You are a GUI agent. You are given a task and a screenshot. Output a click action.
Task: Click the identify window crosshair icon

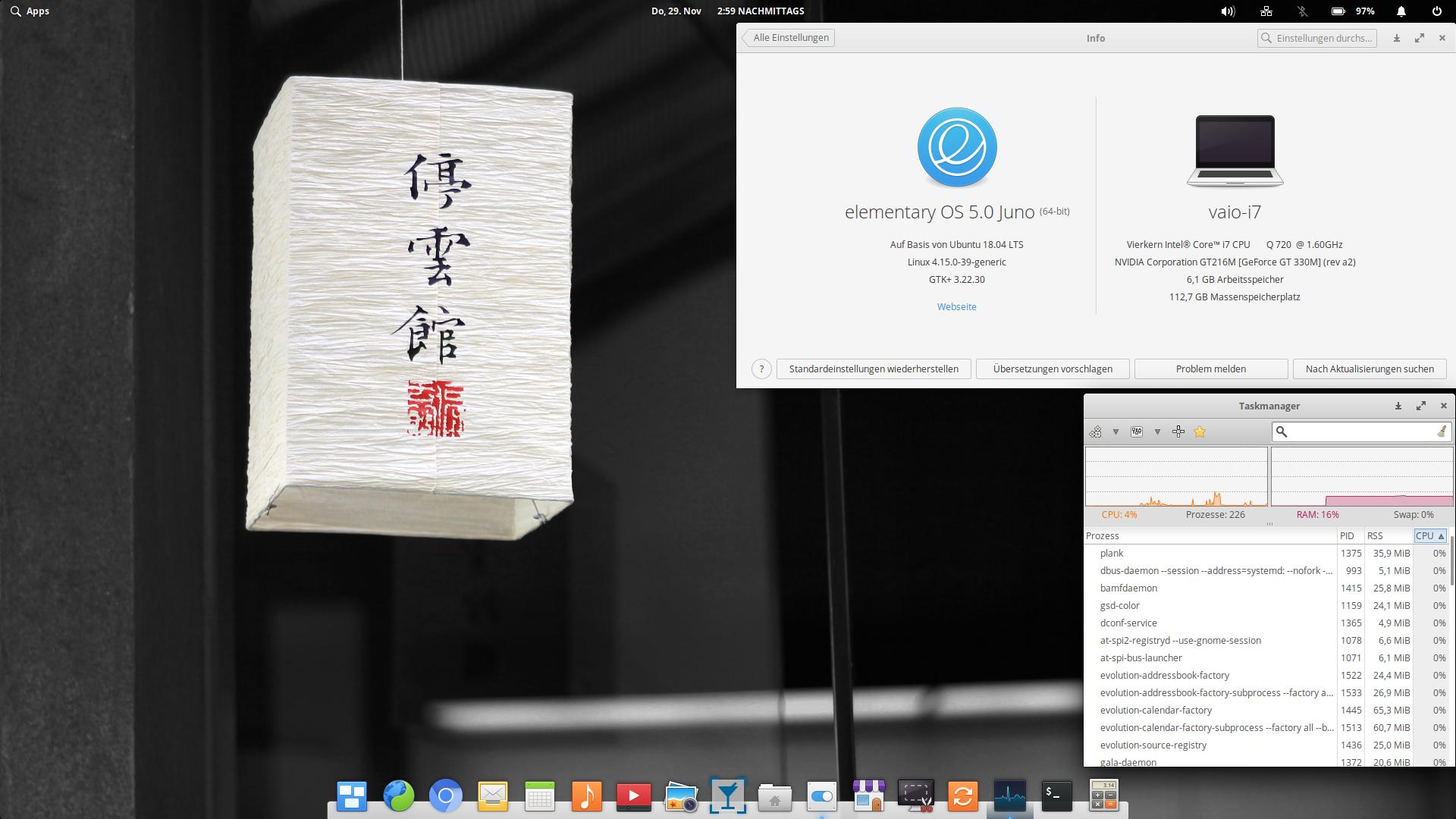coord(1178,431)
